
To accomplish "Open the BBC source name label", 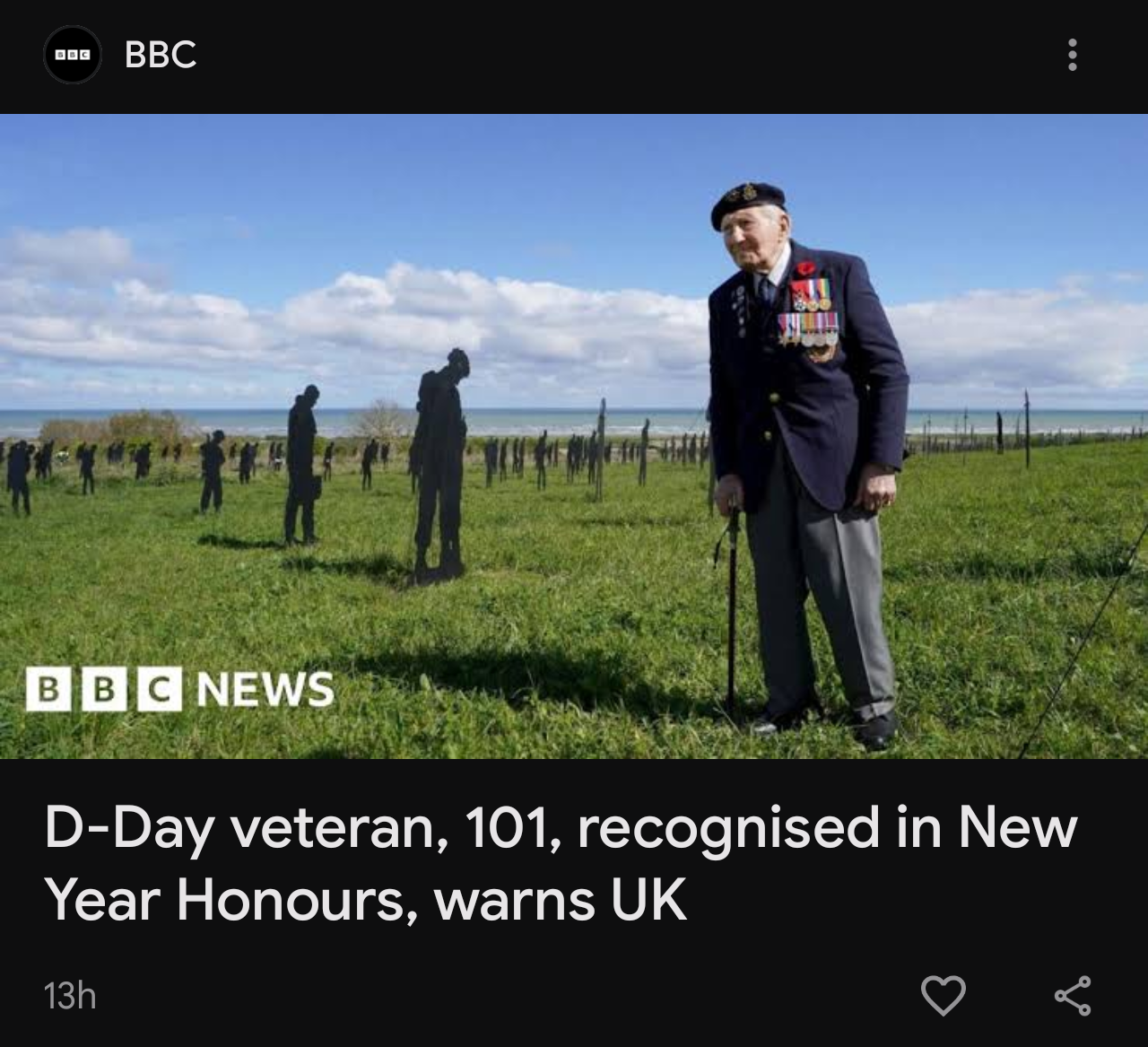I will tap(161, 55).
